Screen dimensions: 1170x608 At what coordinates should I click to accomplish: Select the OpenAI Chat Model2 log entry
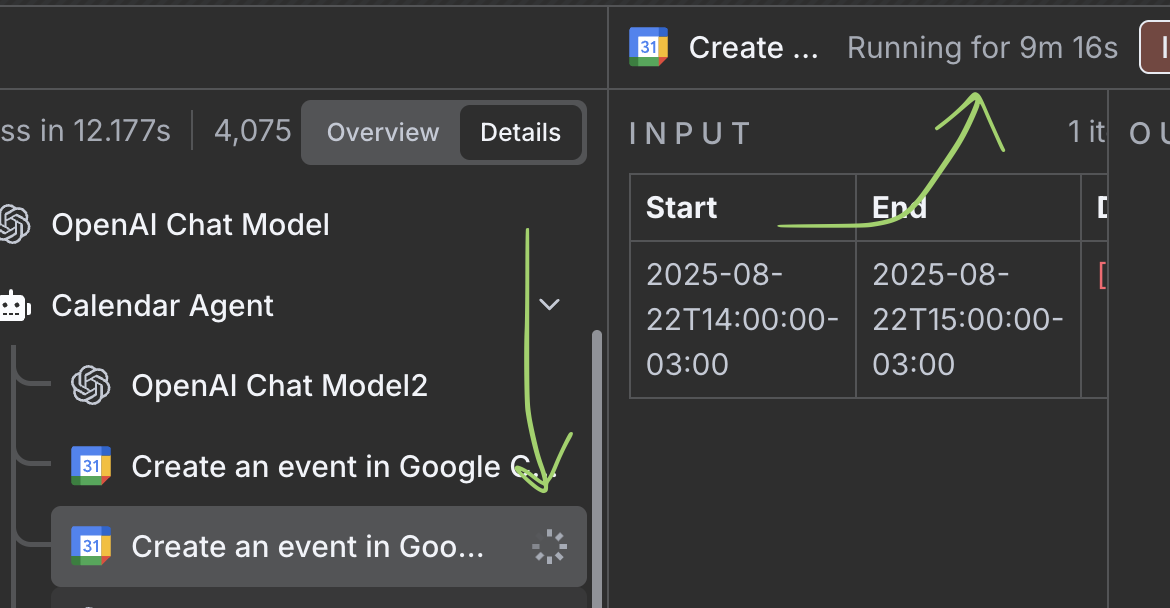click(280, 386)
